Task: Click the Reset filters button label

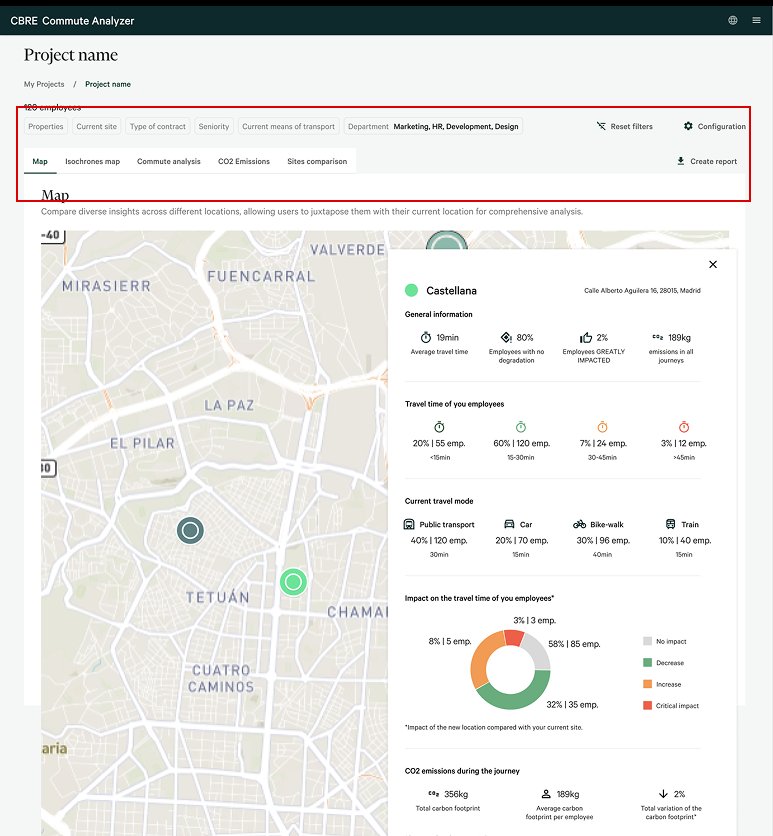Action: tap(631, 126)
